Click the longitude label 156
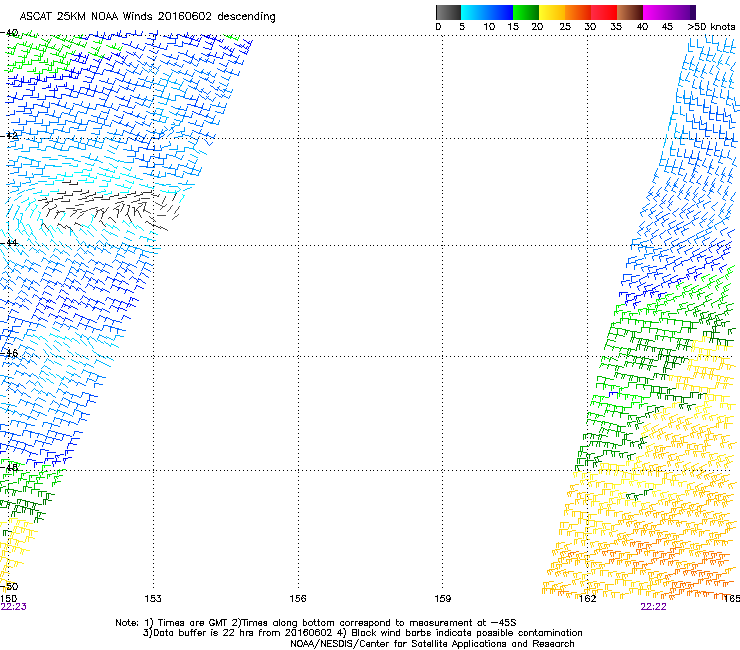The image size is (740, 650). (298, 599)
